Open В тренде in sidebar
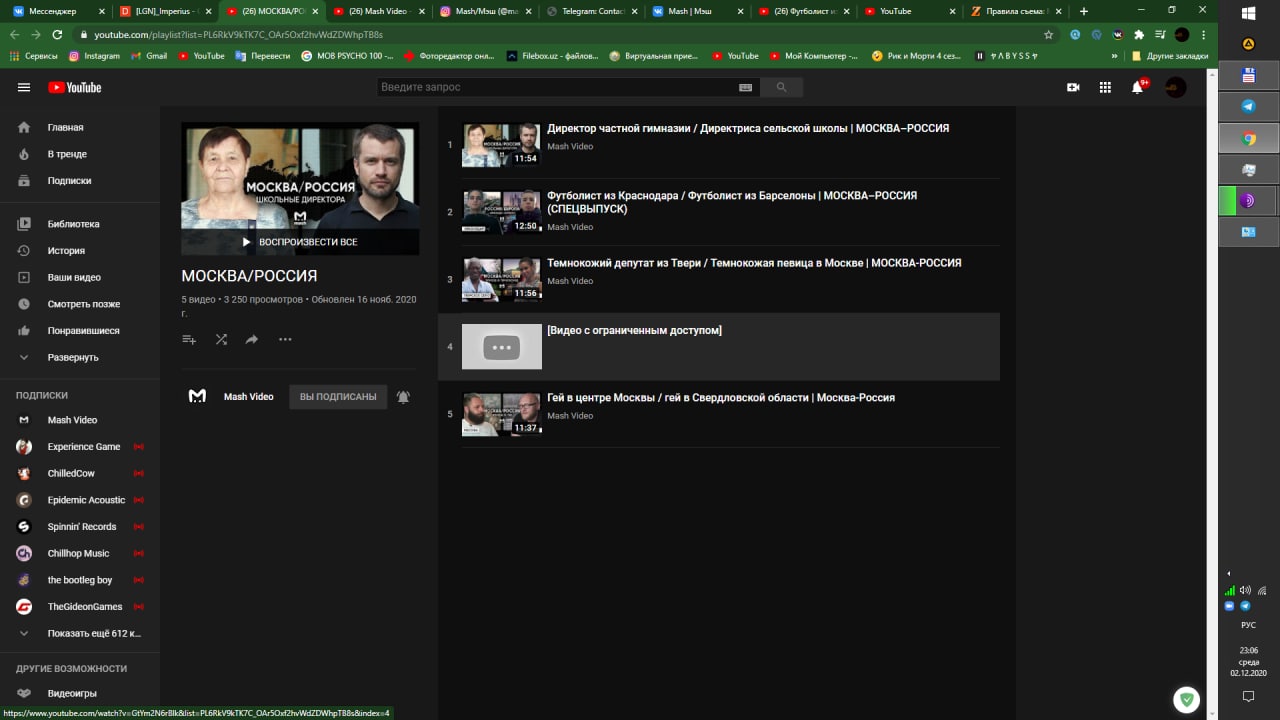Screen dimensions: 1280x720 pyautogui.click(x=80, y=154)
